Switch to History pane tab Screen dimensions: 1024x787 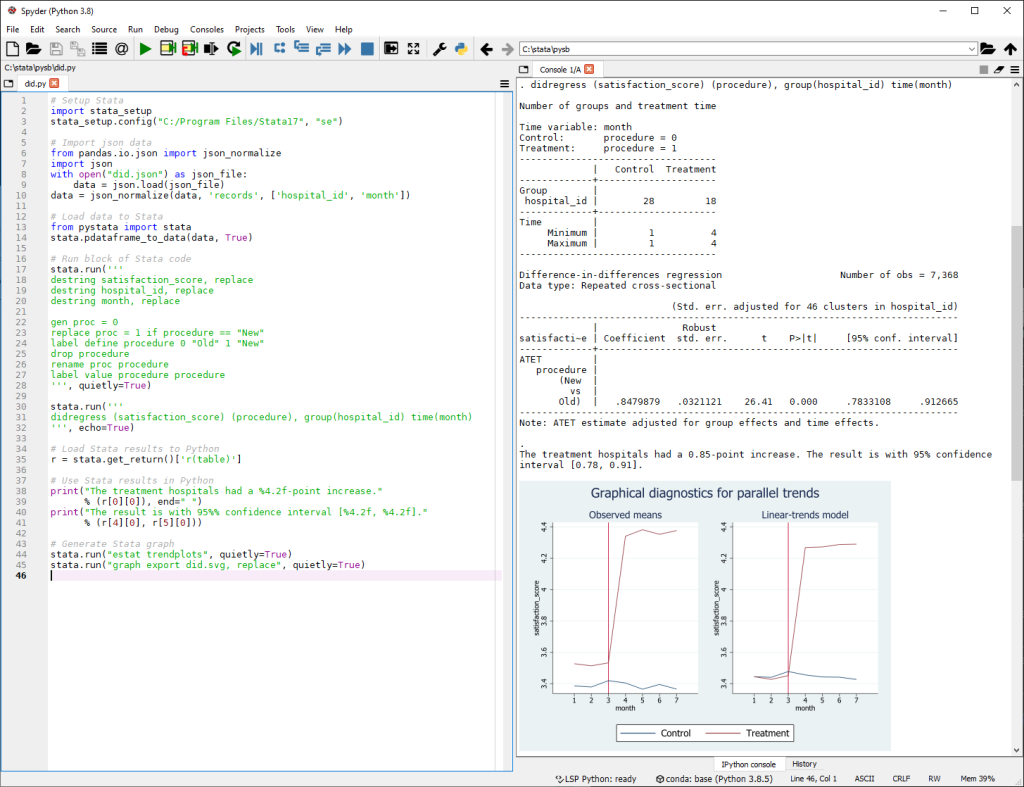pyautogui.click(x=804, y=764)
